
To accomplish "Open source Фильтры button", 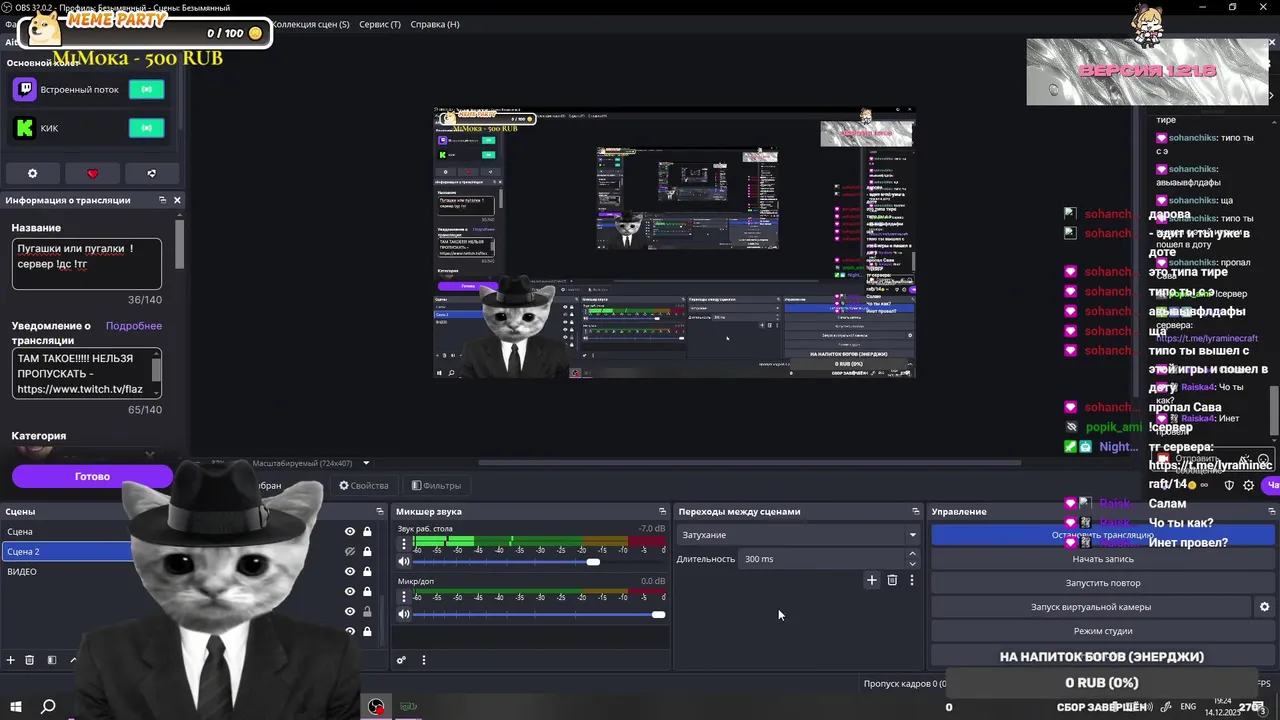I will click(436, 486).
